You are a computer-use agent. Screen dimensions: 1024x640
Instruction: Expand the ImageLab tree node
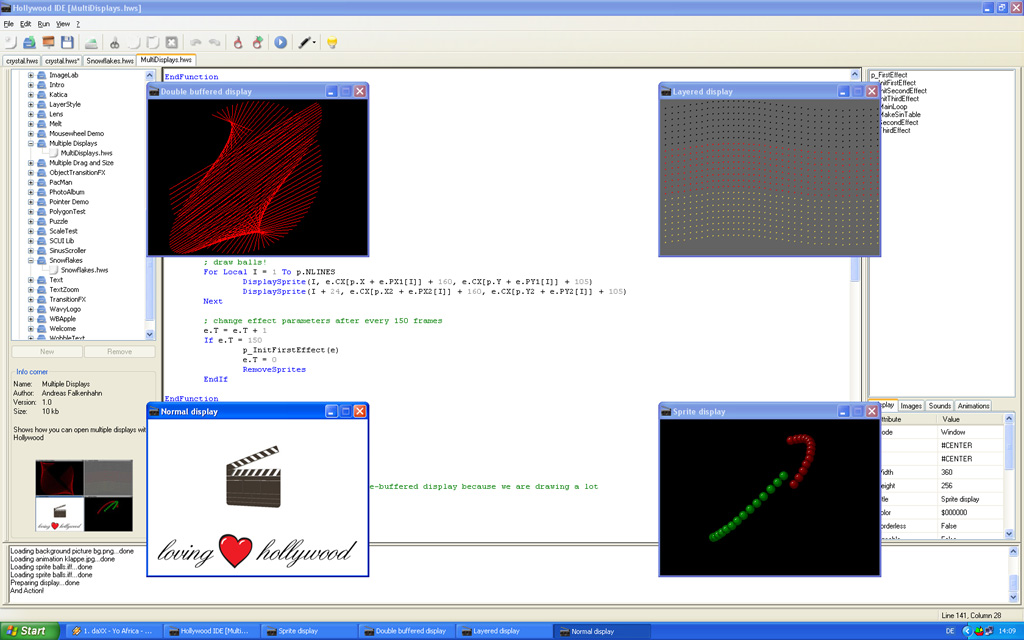tap(31, 75)
